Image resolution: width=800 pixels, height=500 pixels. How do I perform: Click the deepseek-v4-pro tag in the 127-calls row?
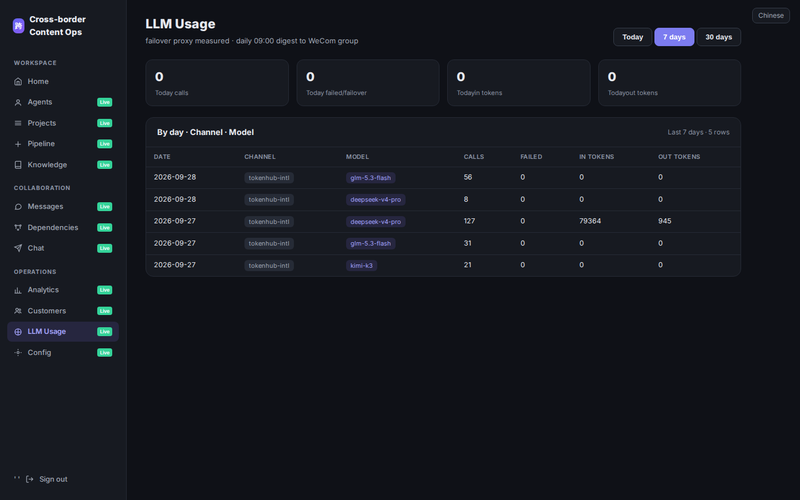tap(376, 221)
